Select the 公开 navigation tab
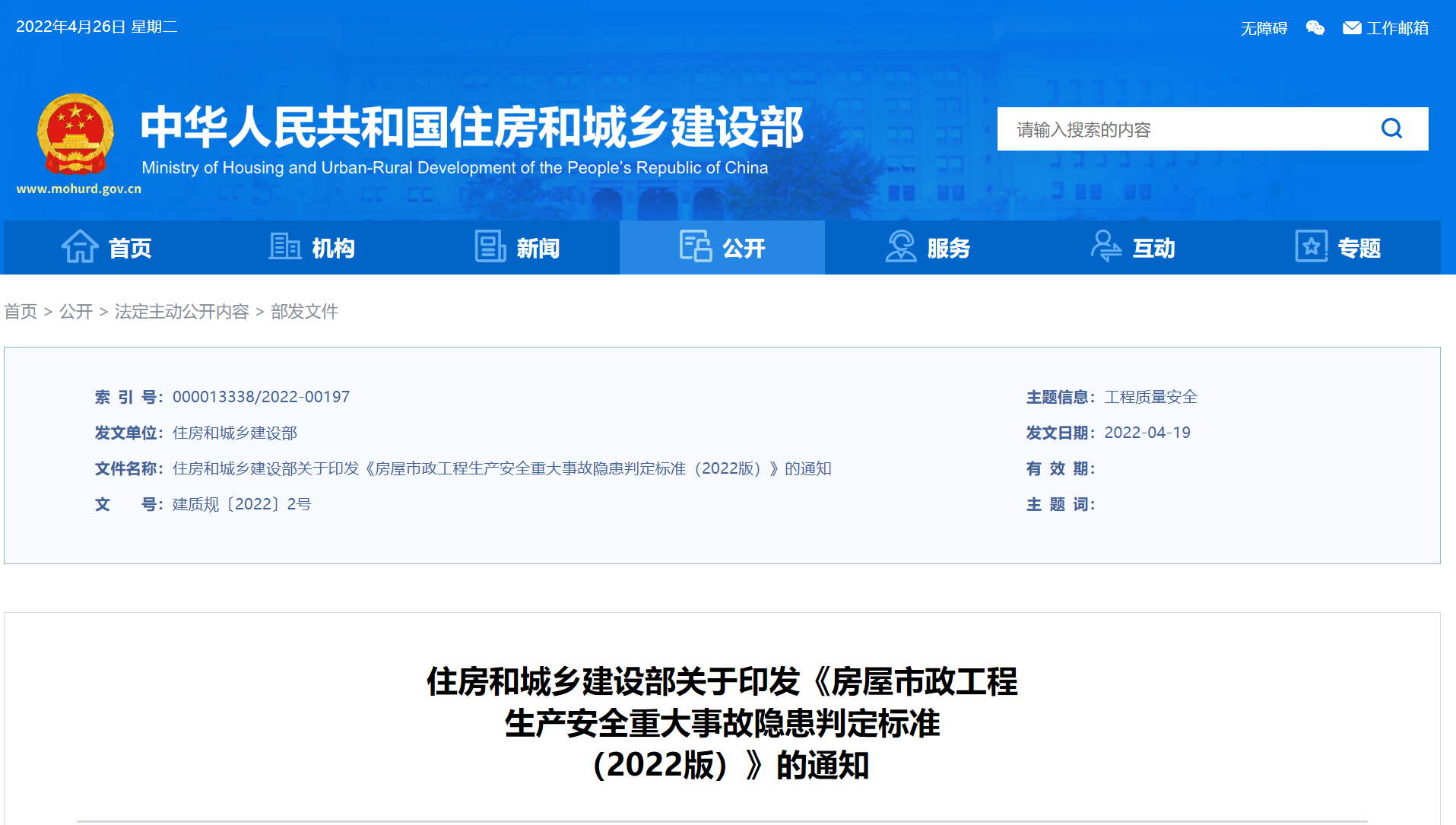This screenshot has width=1456, height=825. tap(722, 247)
